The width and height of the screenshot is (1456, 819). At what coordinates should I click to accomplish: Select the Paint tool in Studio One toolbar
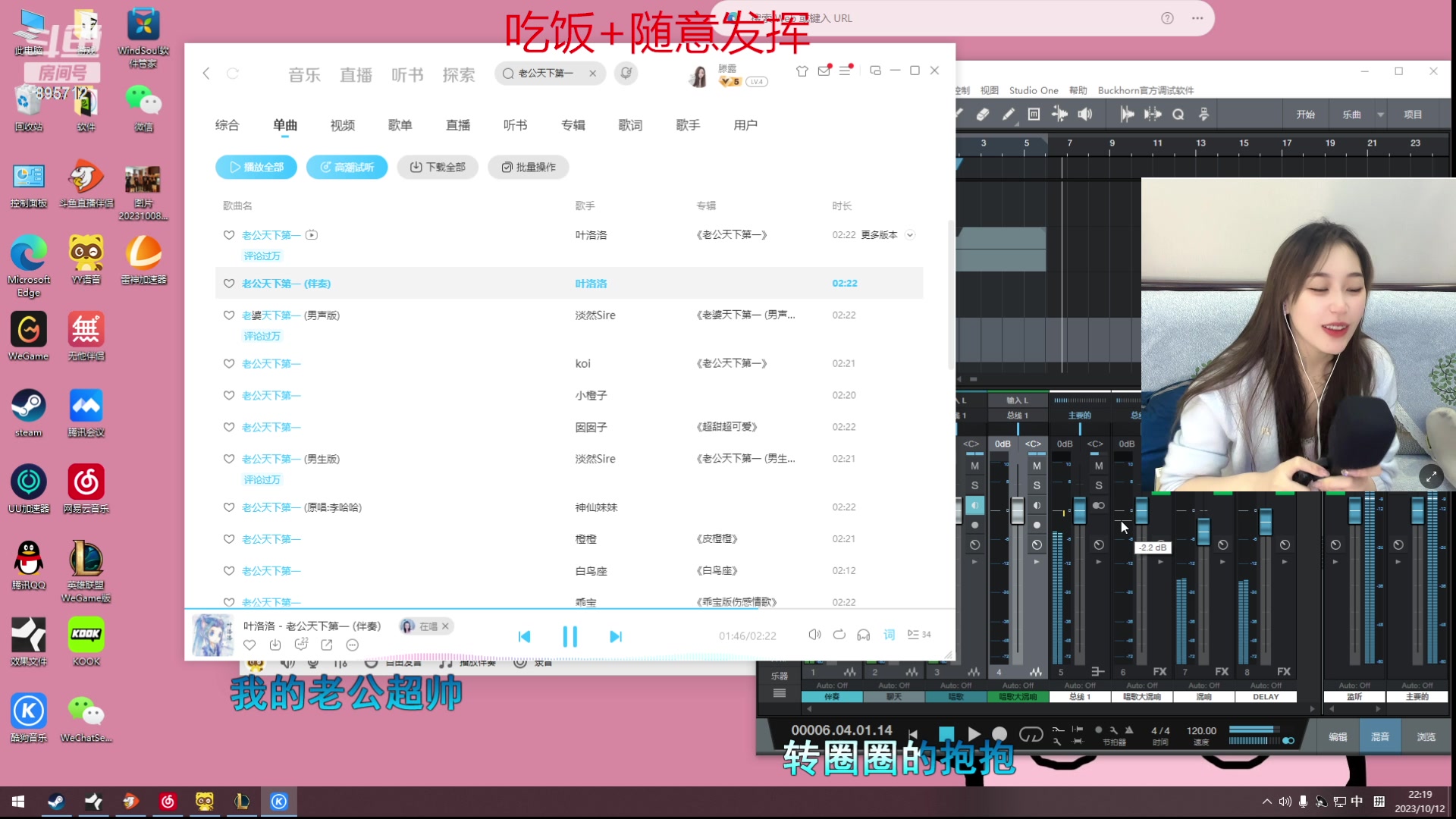click(x=1008, y=115)
